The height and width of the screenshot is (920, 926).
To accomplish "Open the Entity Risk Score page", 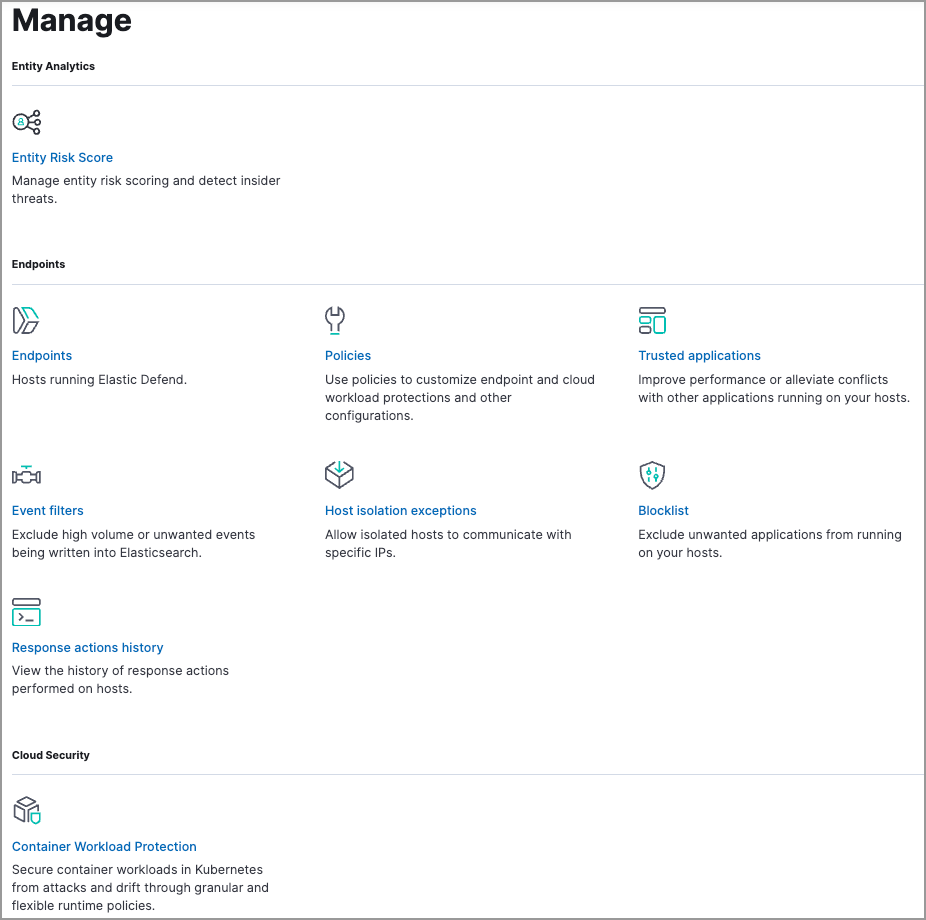I will [x=62, y=157].
